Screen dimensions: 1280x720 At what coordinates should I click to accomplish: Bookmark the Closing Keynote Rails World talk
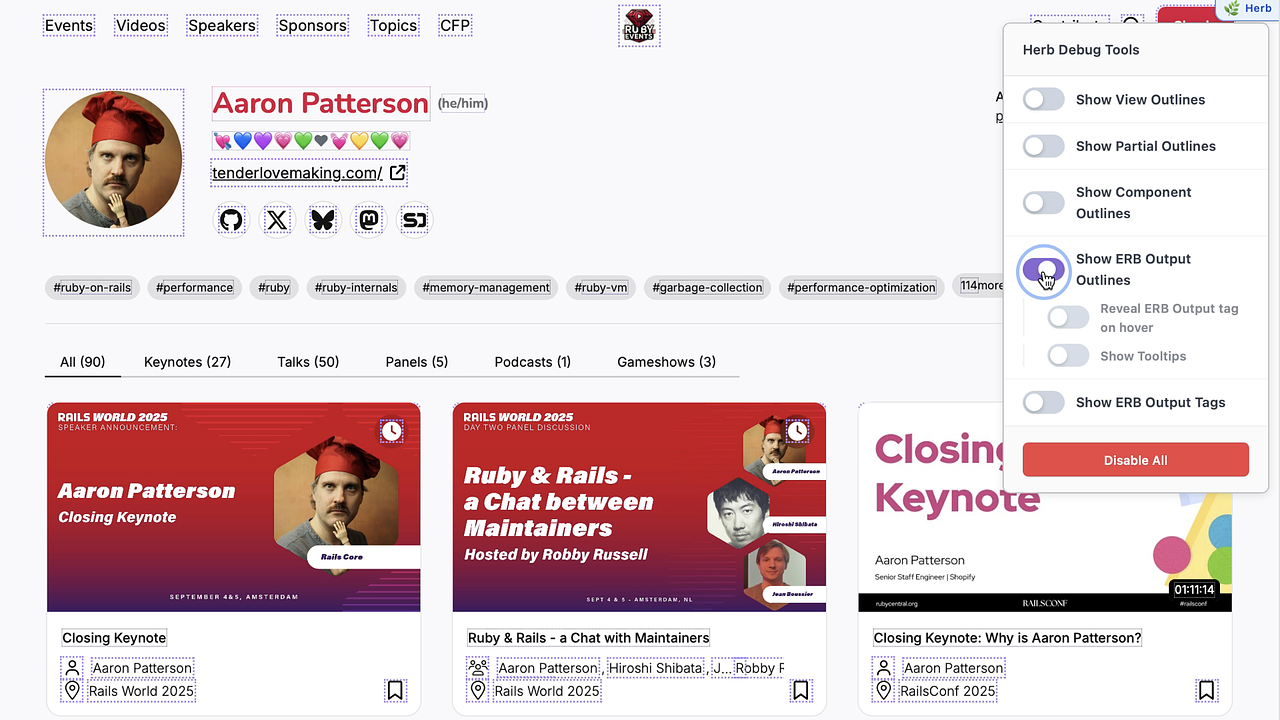pyautogui.click(x=395, y=690)
